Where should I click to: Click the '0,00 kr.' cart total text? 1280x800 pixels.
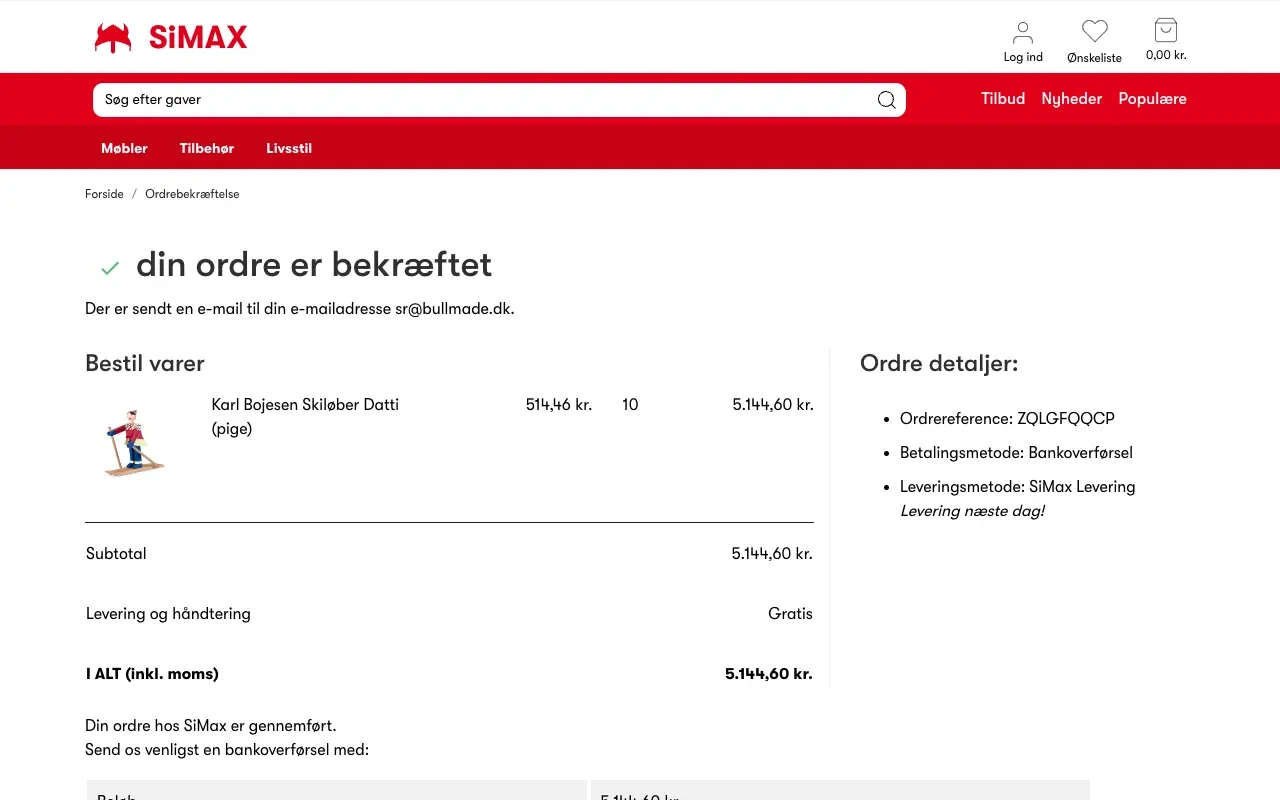[1166, 56]
